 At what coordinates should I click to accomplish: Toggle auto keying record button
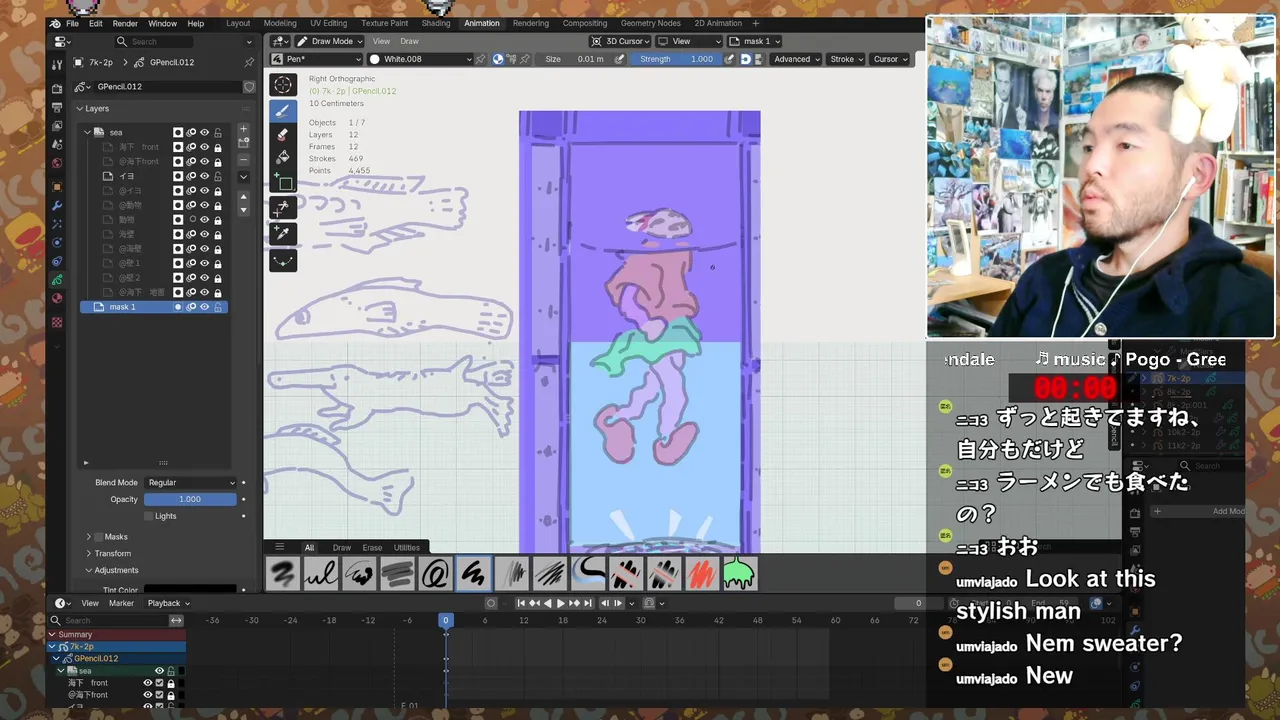[491, 603]
